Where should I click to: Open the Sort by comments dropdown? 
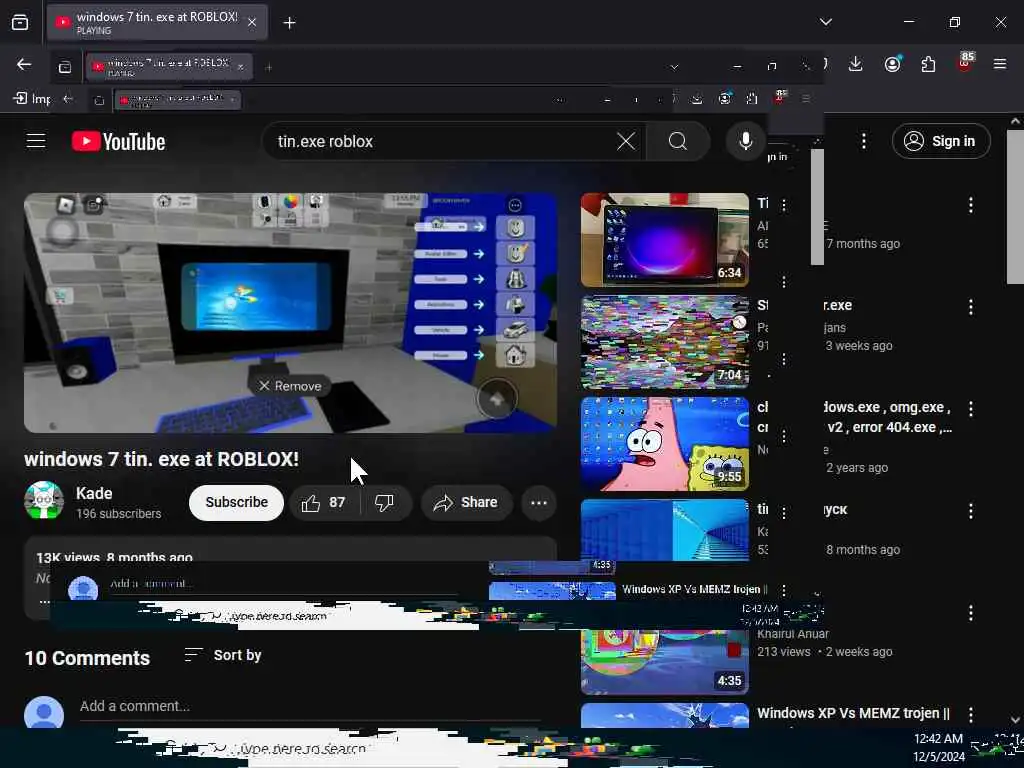pos(223,655)
